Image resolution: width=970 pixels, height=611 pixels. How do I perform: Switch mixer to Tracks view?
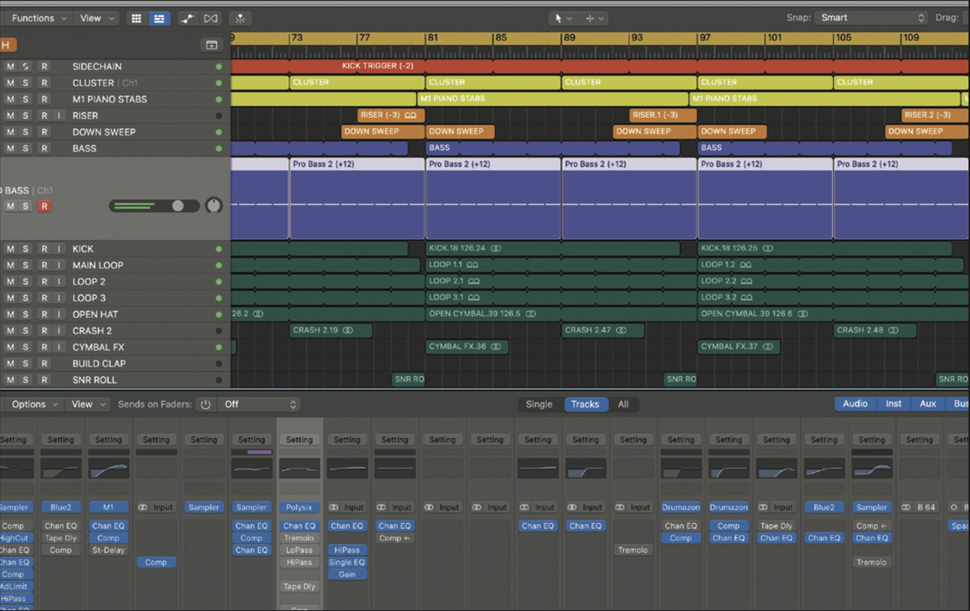click(585, 404)
